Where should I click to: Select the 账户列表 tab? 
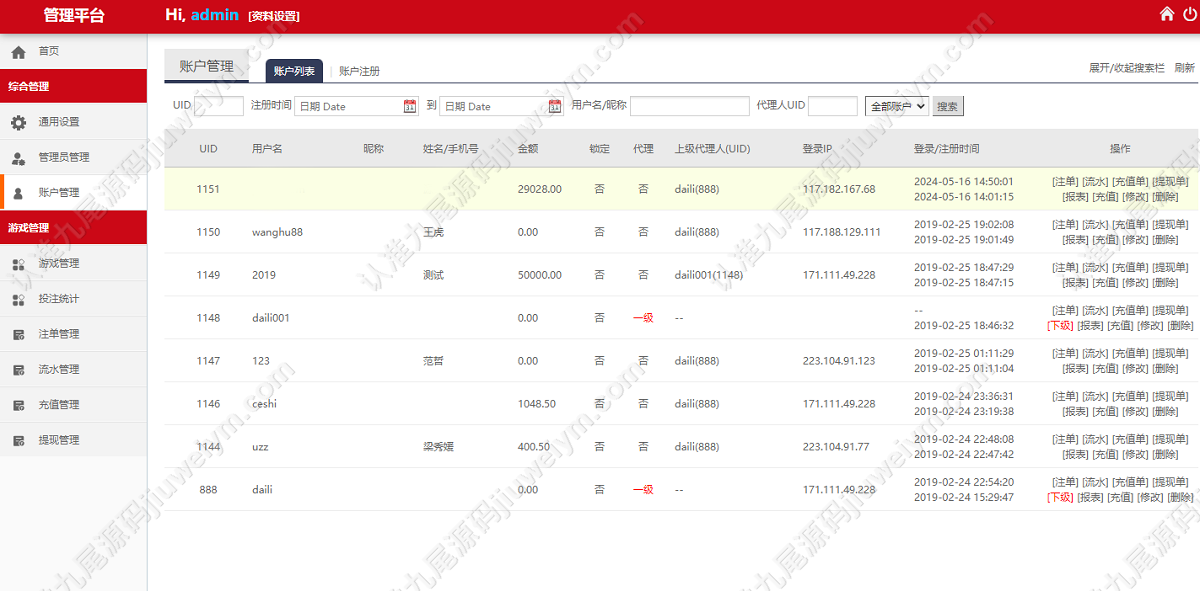pos(294,71)
